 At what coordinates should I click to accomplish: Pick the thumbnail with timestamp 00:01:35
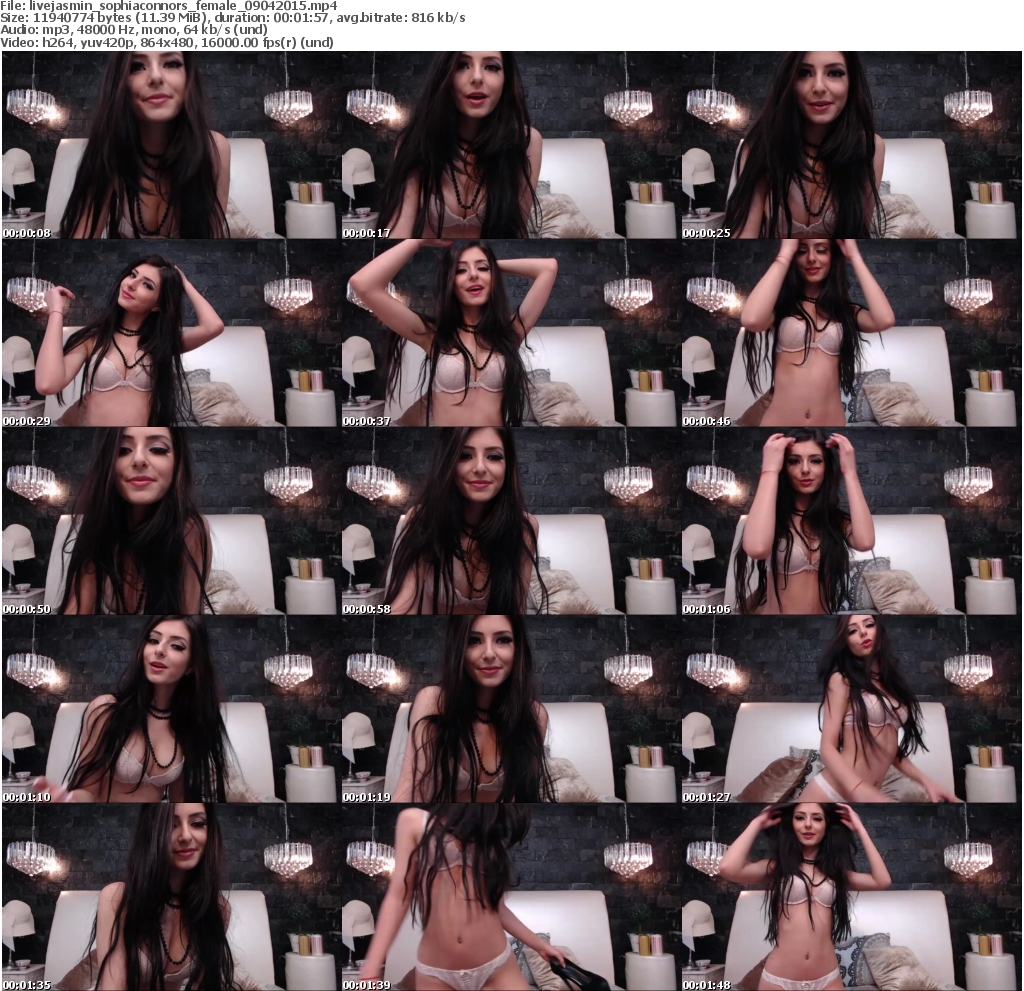coord(171,898)
